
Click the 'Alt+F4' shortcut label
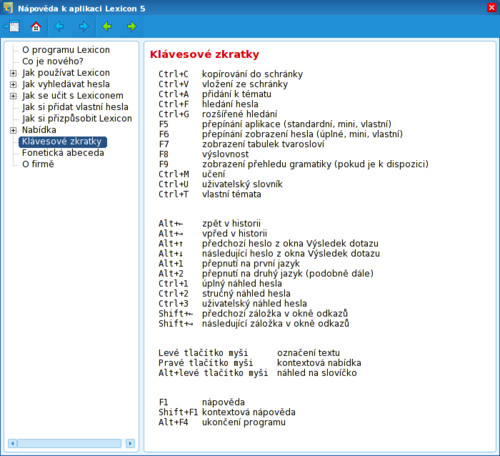173,422
